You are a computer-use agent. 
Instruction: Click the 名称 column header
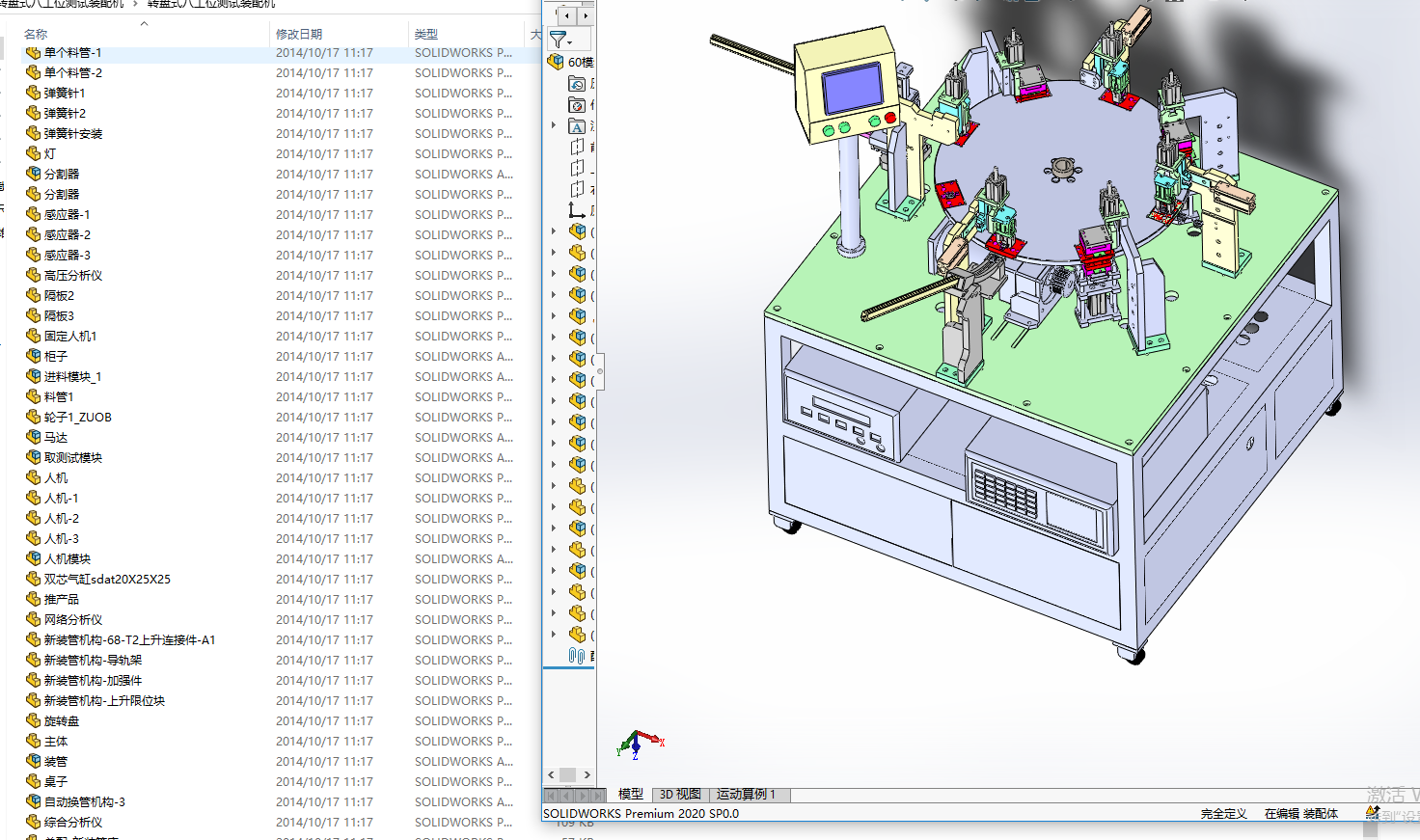(36, 34)
